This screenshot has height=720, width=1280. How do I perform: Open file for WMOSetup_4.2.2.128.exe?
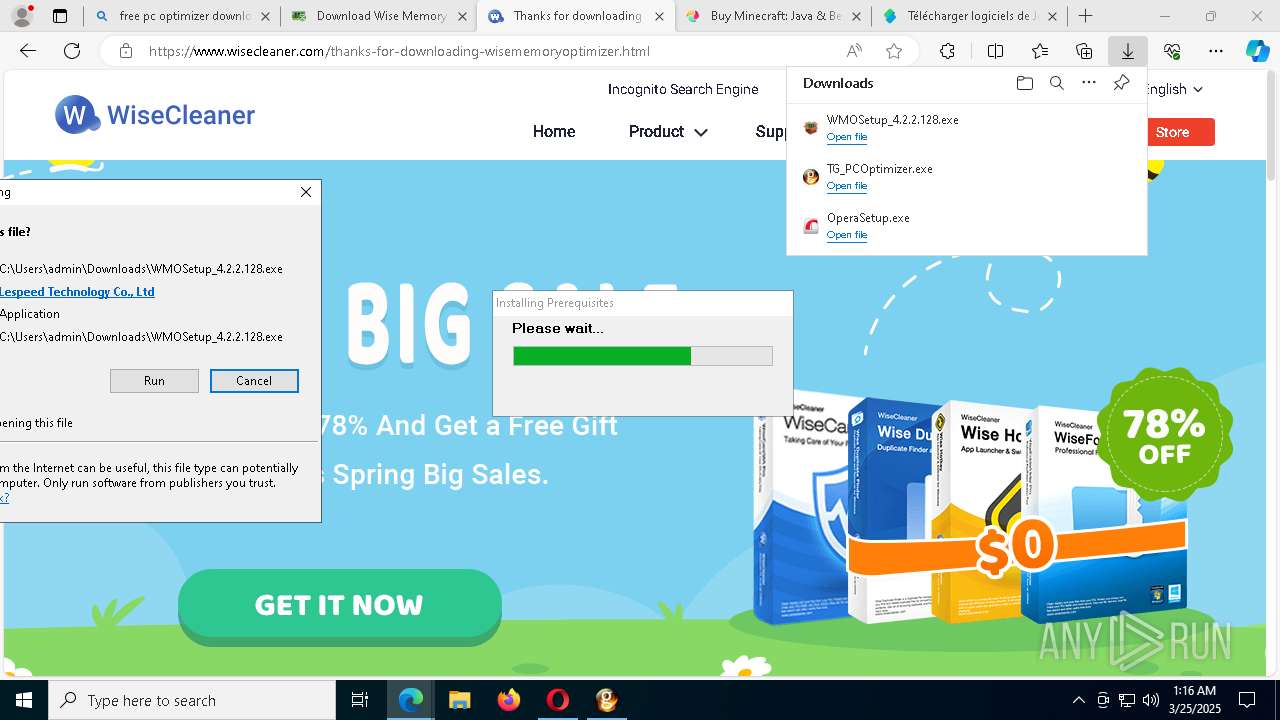[847, 137]
